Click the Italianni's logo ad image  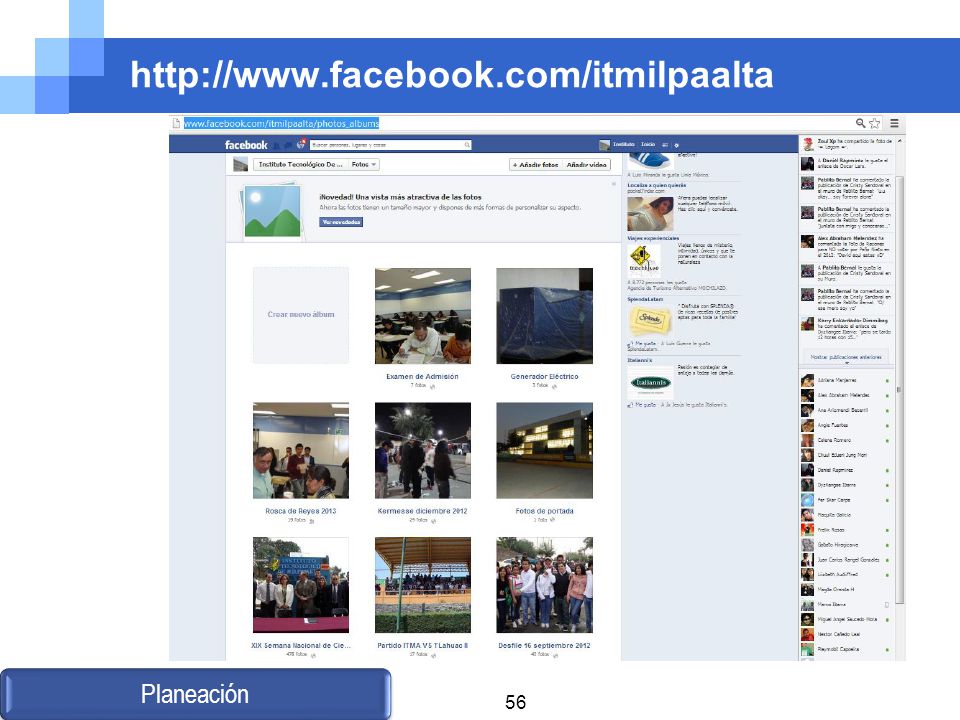pyautogui.click(x=650, y=383)
